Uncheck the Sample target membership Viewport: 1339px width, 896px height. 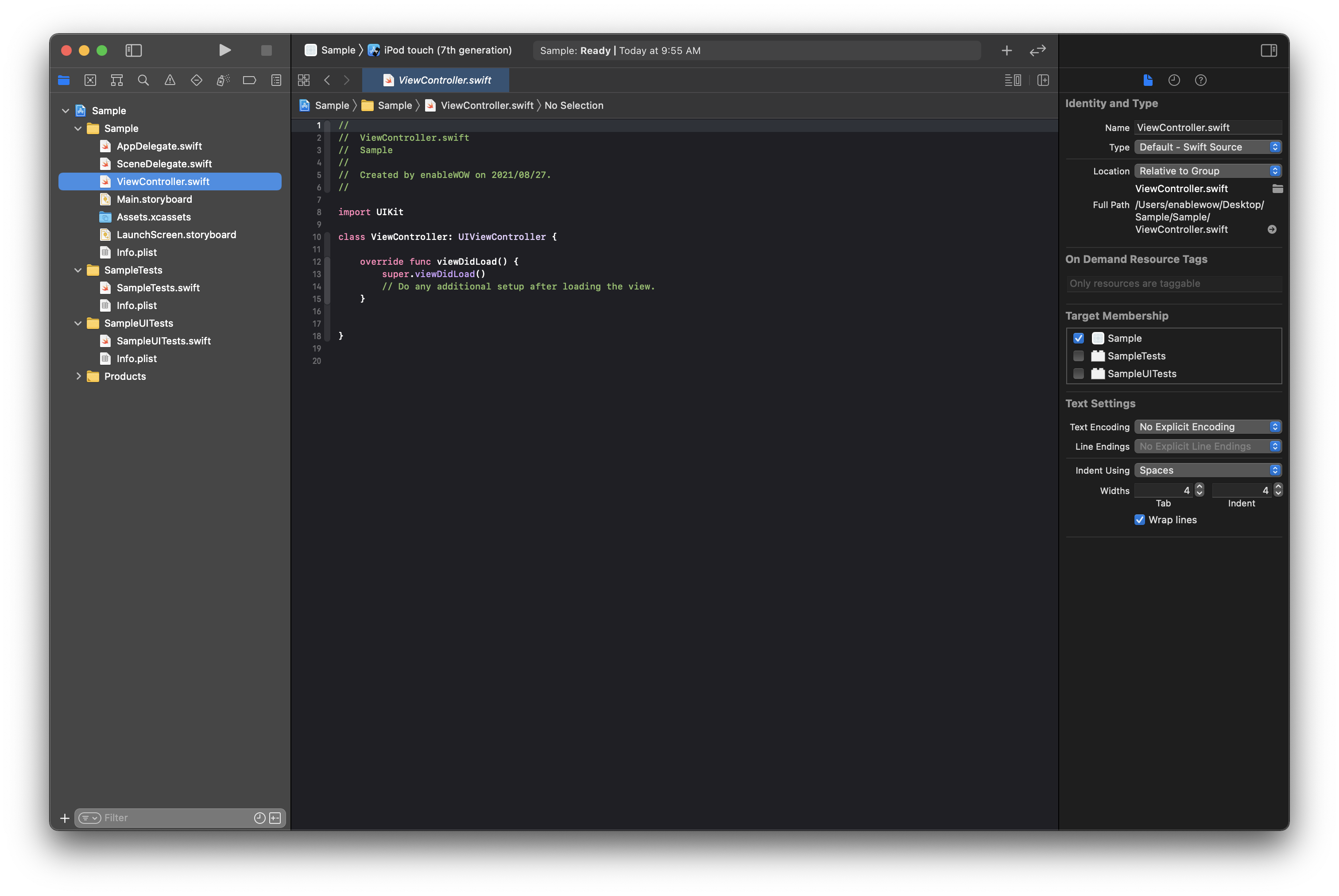point(1078,338)
